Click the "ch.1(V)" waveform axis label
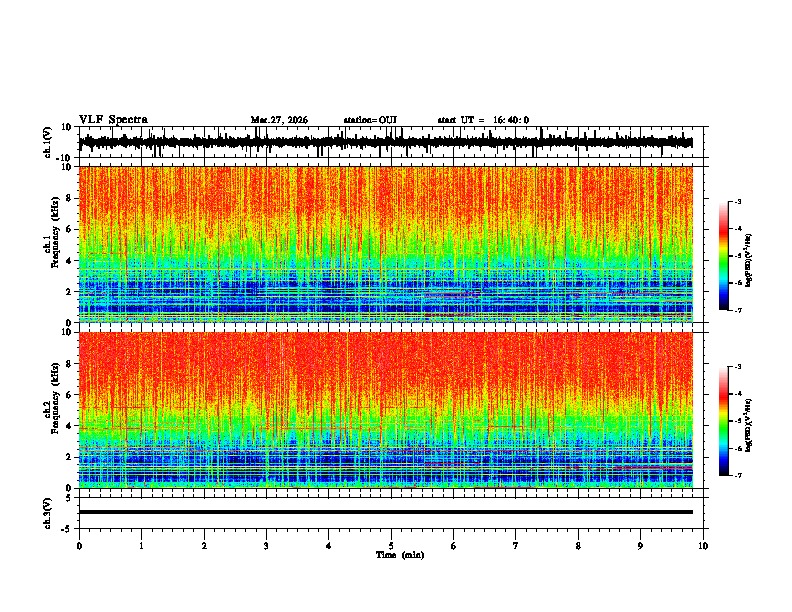This screenshot has height=612, width=792. coord(48,142)
